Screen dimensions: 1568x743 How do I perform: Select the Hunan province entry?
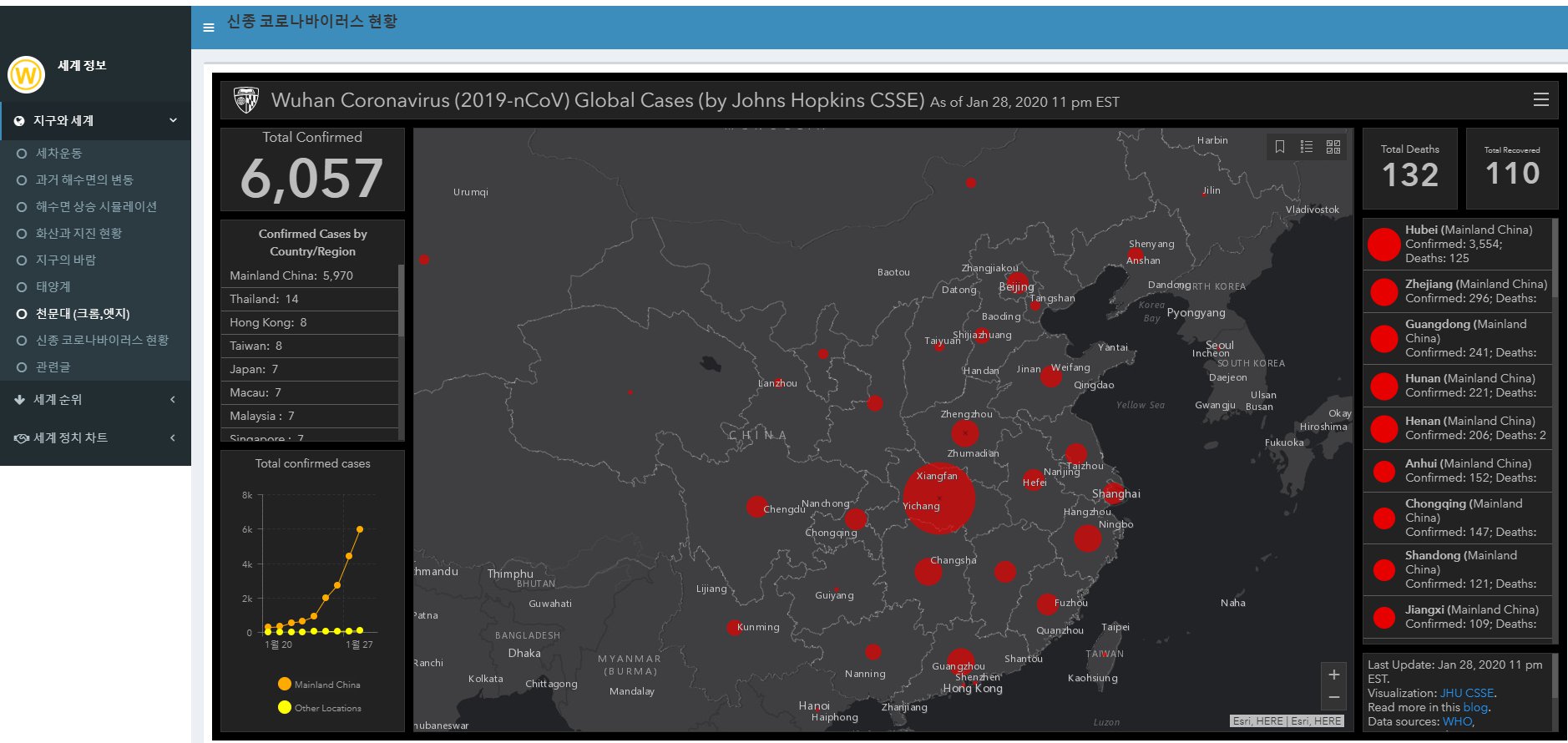[1458, 386]
